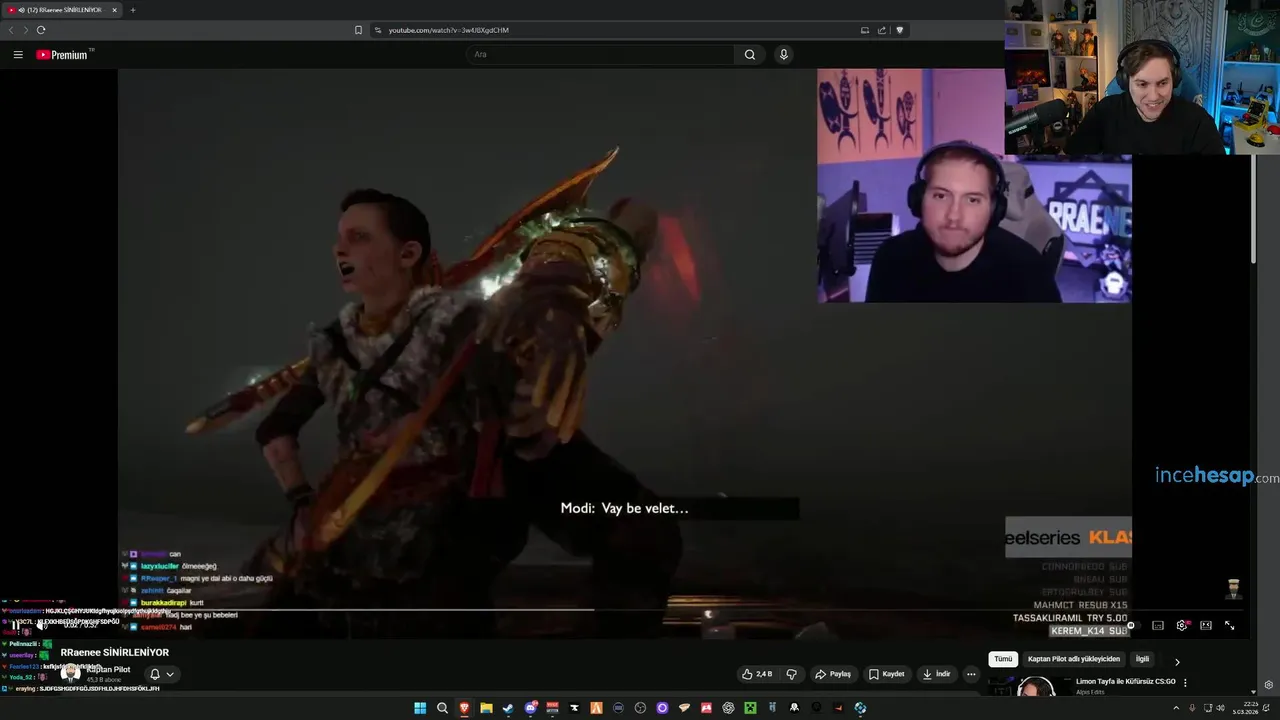
Task: Toggle subtitles in player controls
Action: [x=1158, y=625]
